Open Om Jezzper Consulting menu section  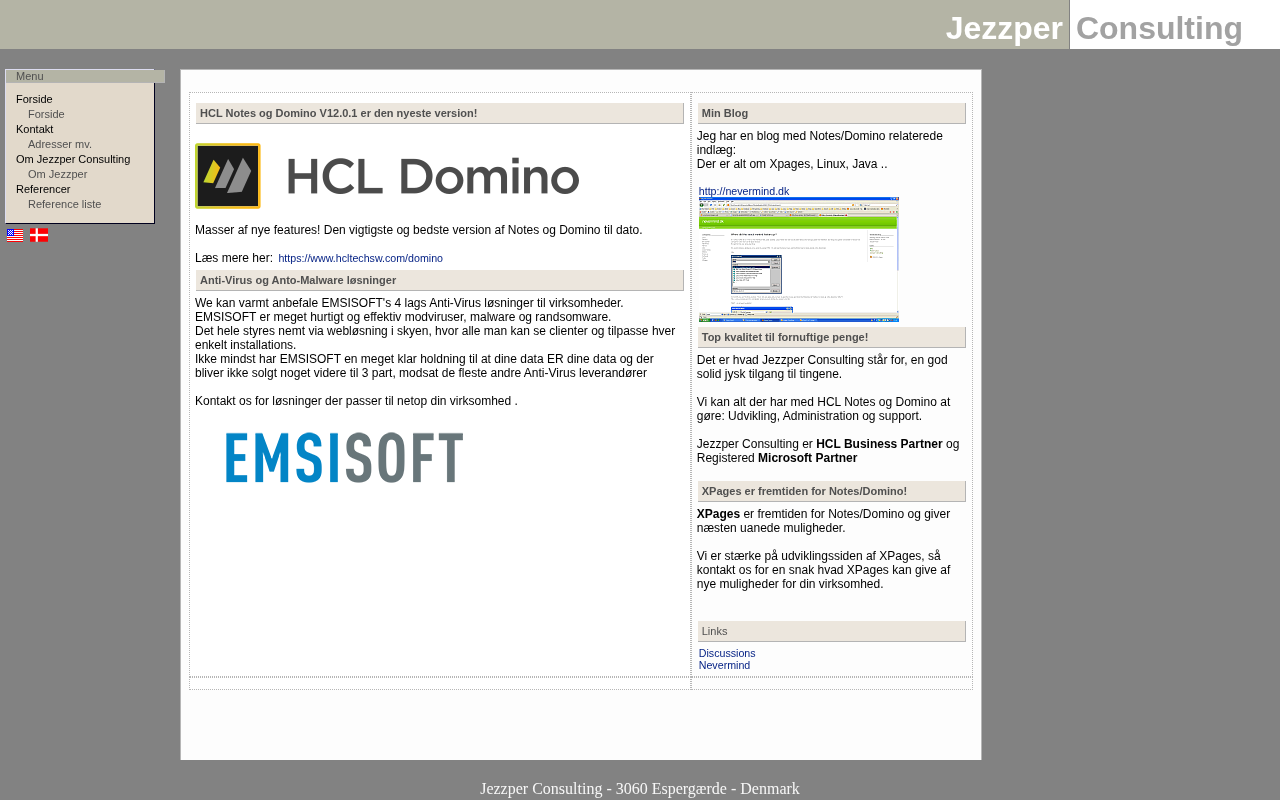(x=73, y=159)
